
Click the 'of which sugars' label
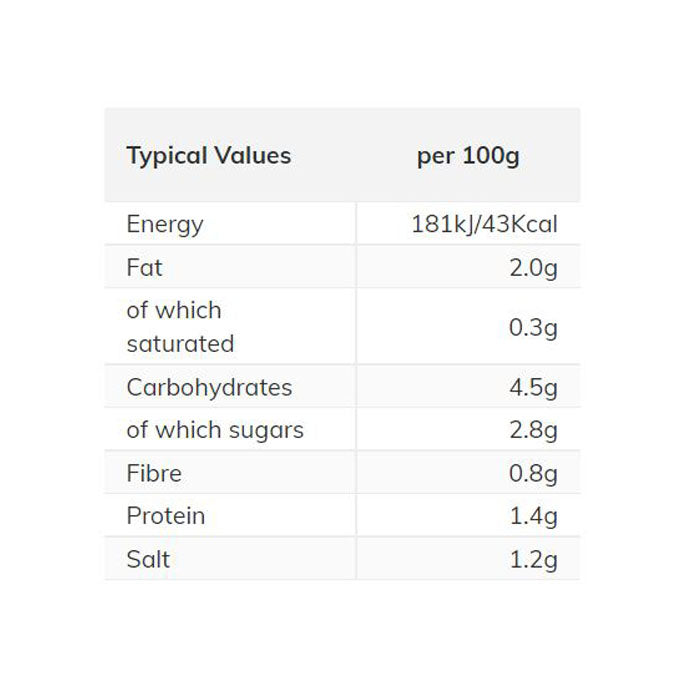(x=215, y=430)
